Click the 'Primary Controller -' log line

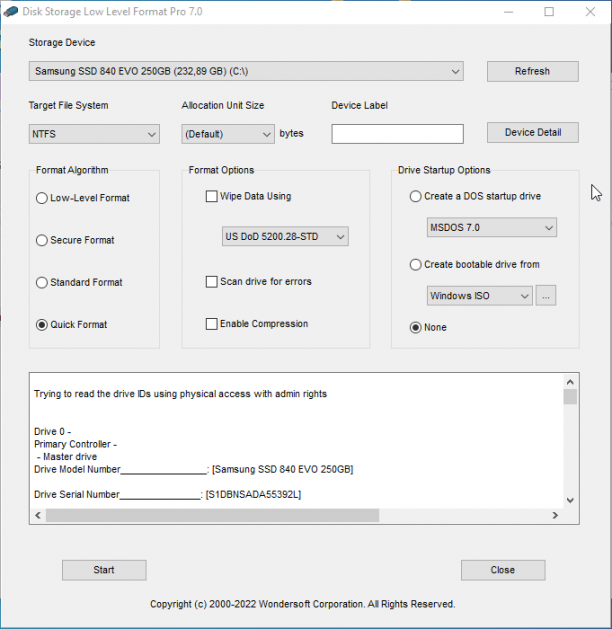click(75, 444)
